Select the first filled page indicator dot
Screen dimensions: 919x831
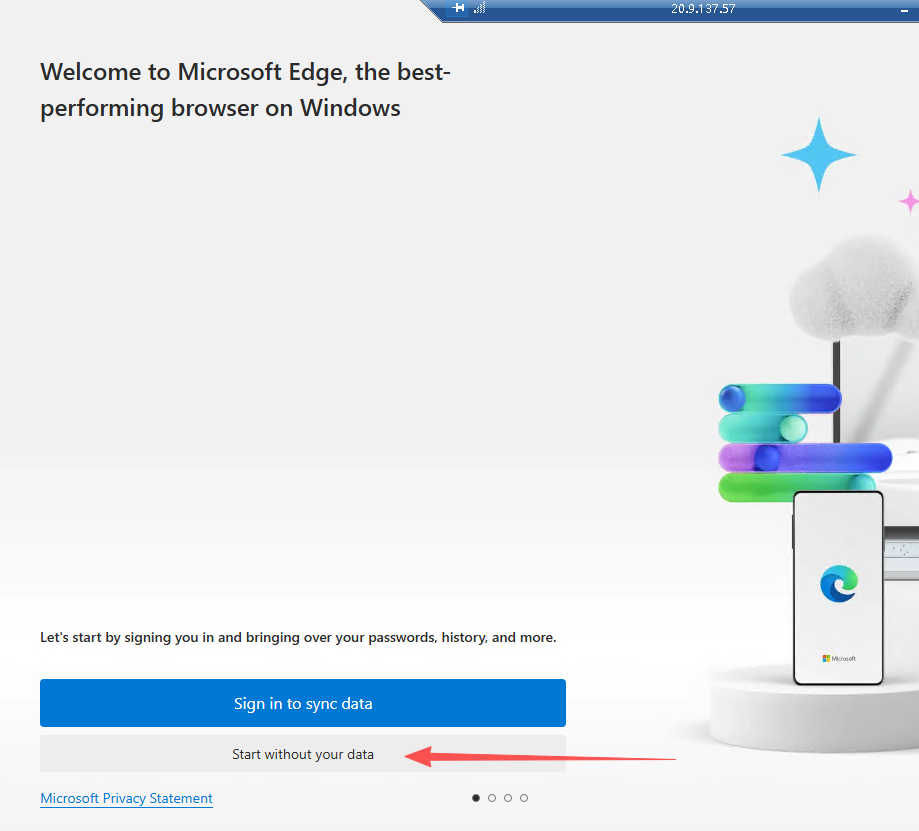click(x=476, y=798)
